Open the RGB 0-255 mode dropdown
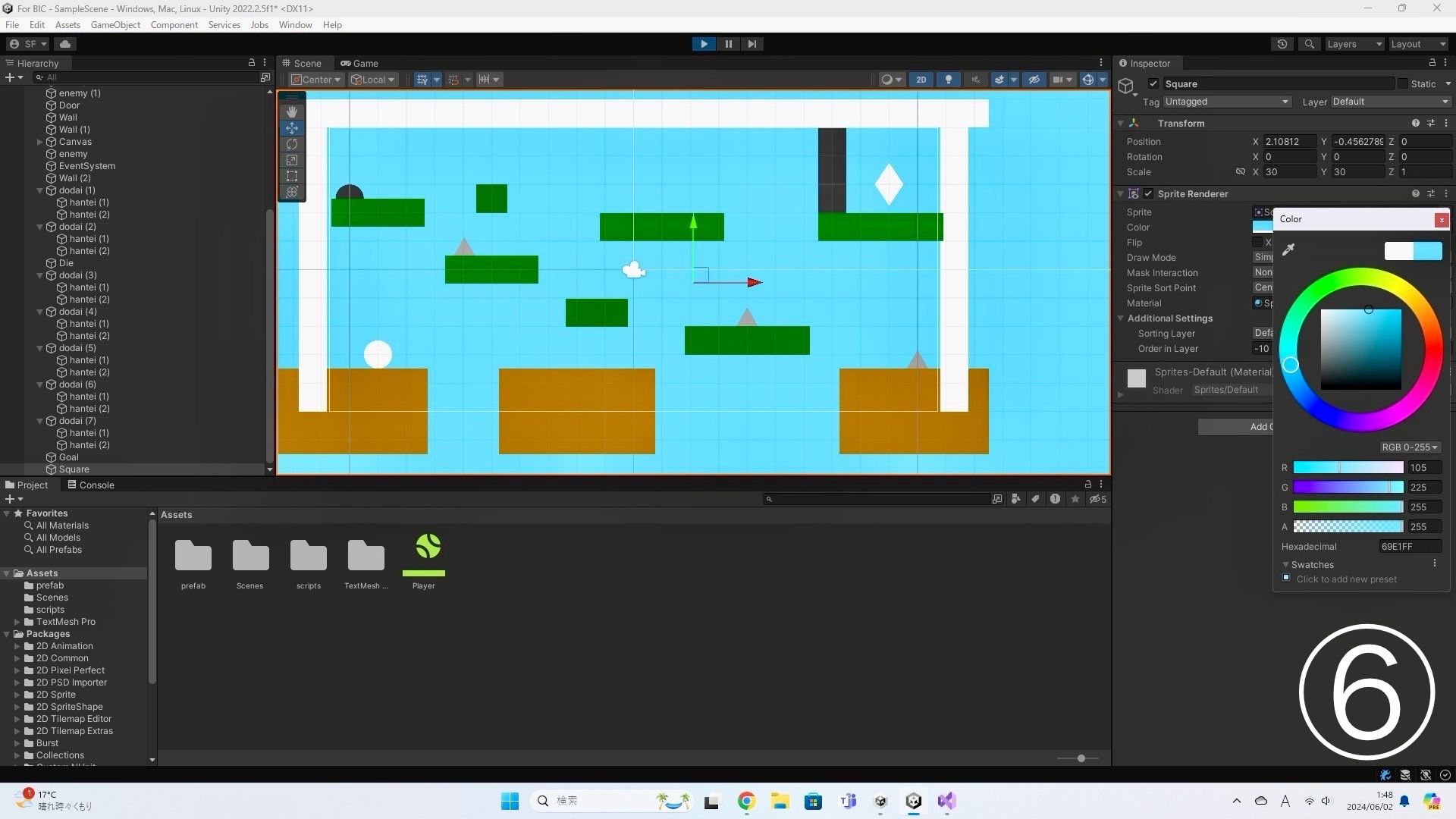The width and height of the screenshot is (1456, 819). click(x=1409, y=447)
